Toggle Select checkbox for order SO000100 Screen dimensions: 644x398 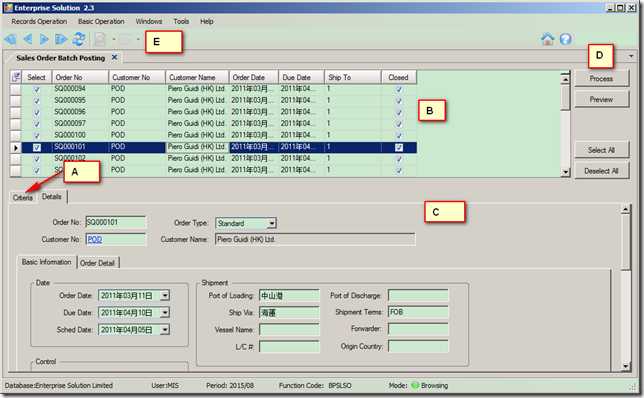click(x=37, y=135)
